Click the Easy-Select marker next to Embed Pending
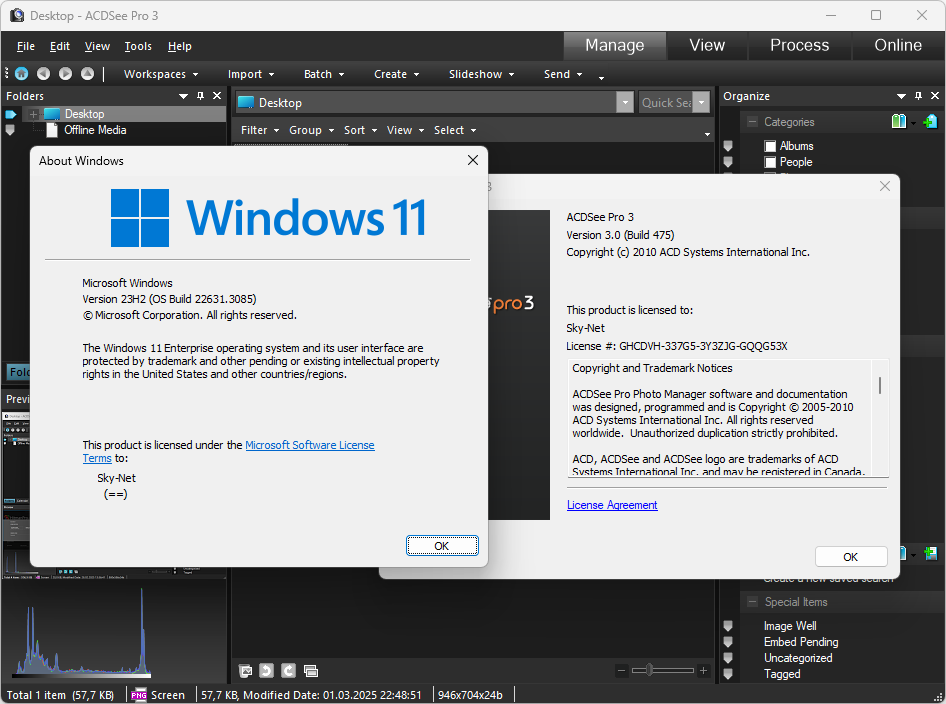This screenshot has height=704, width=946. pyautogui.click(x=728, y=642)
